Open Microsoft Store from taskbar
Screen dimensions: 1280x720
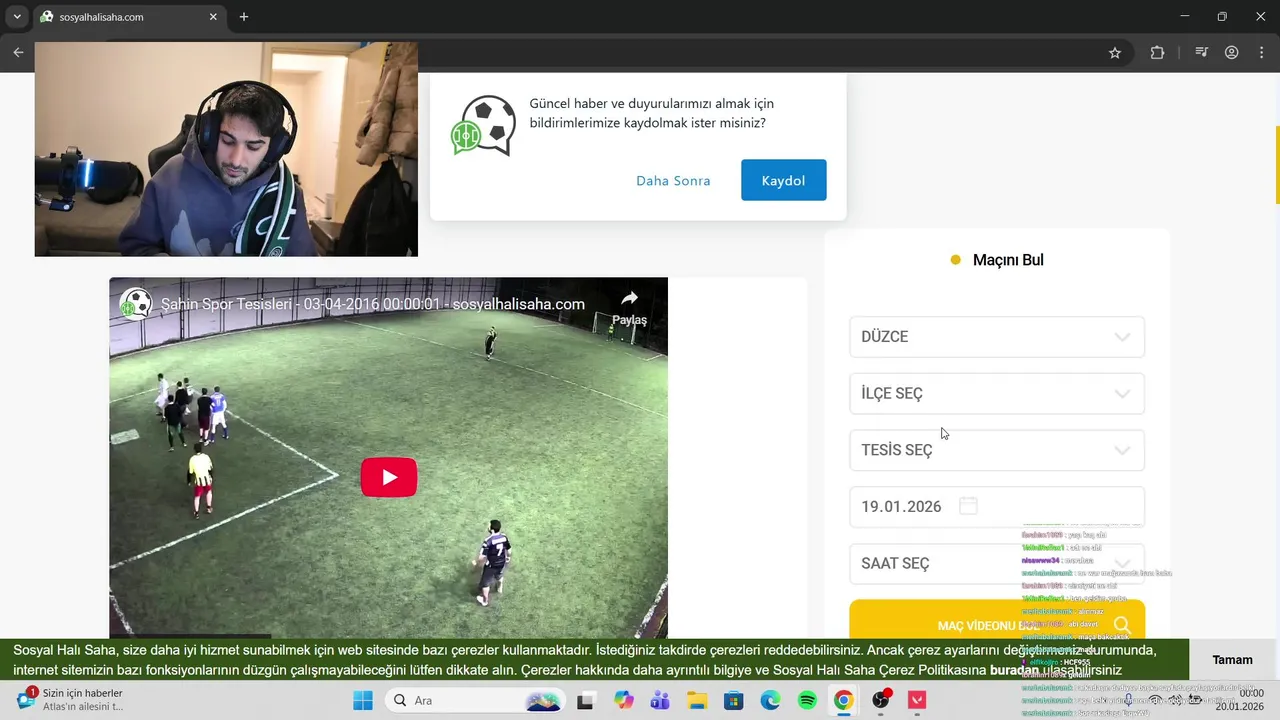tap(734, 700)
